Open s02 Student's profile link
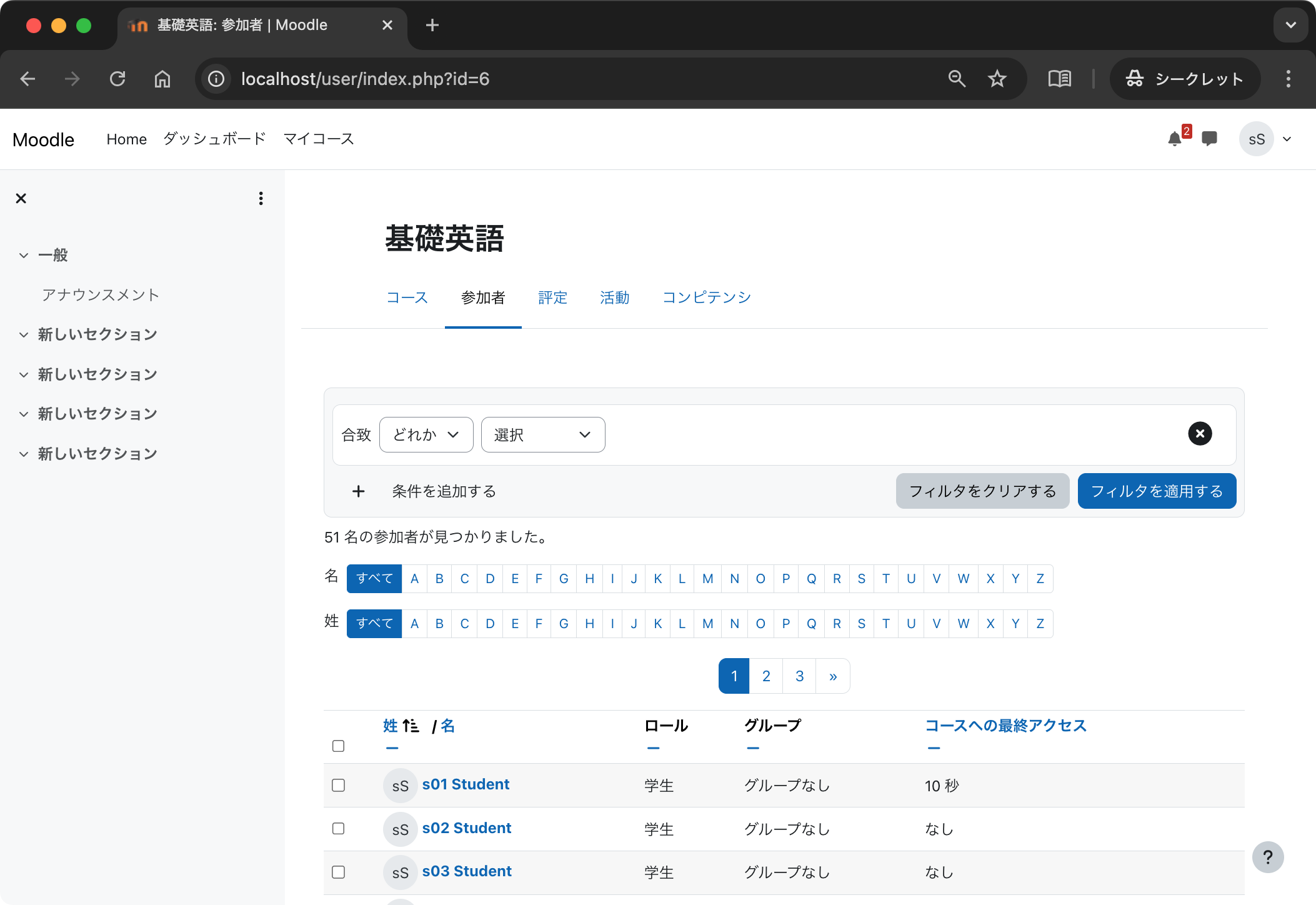This screenshot has height=905, width=1316. pyautogui.click(x=467, y=827)
